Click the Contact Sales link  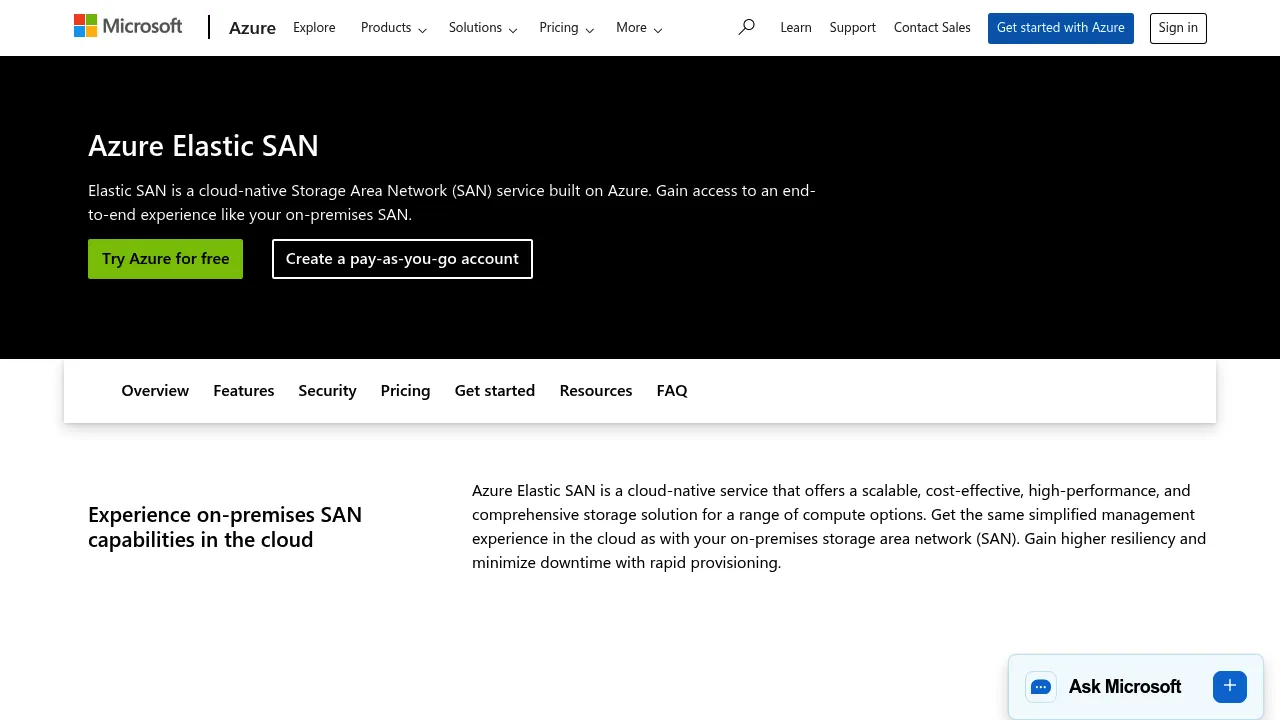pyautogui.click(x=932, y=28)
